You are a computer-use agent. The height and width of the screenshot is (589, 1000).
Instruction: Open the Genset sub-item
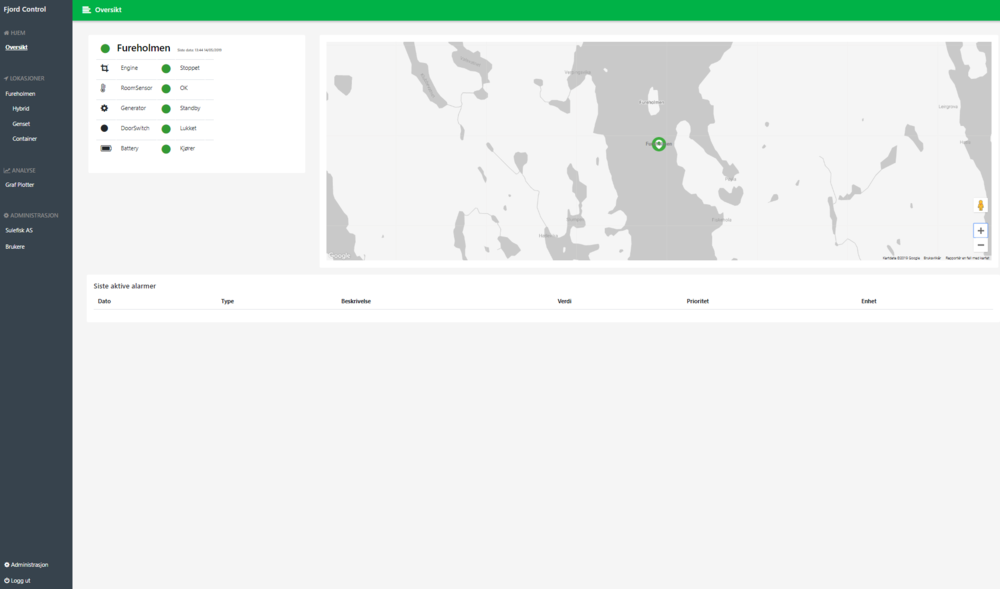point(21,124)
